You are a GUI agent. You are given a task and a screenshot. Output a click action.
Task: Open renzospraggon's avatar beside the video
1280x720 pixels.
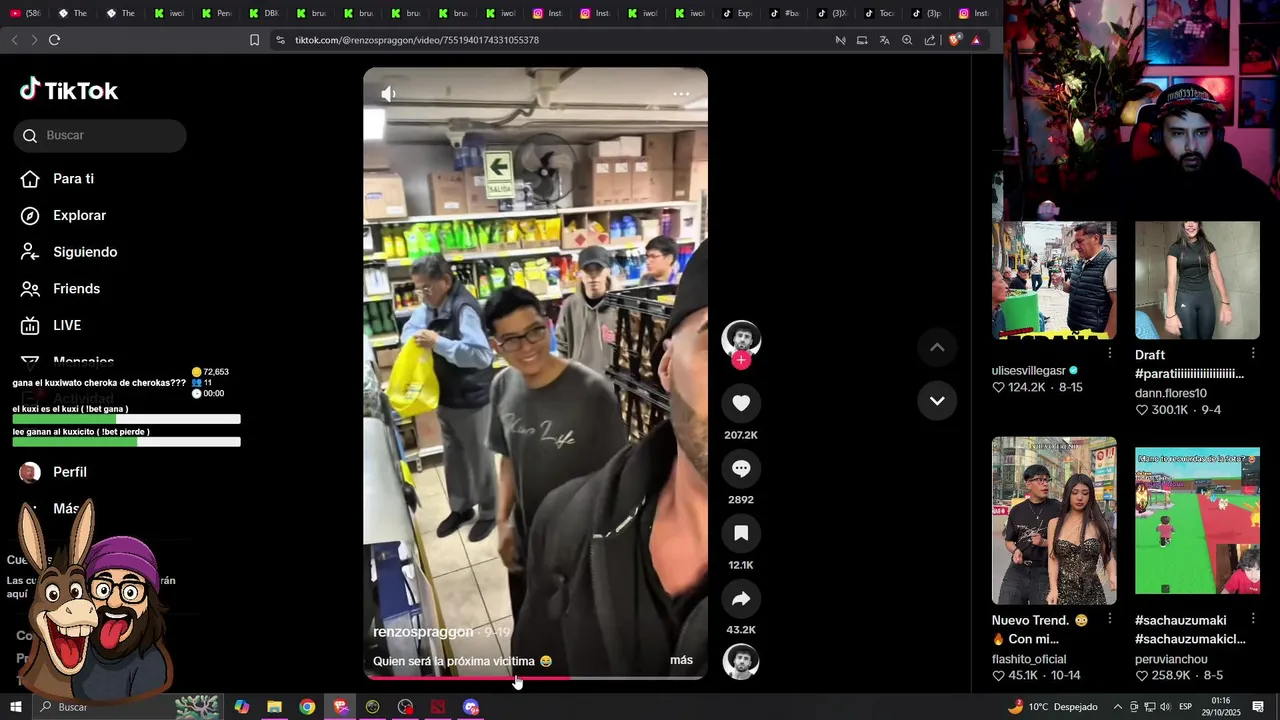tap(741, 338)
